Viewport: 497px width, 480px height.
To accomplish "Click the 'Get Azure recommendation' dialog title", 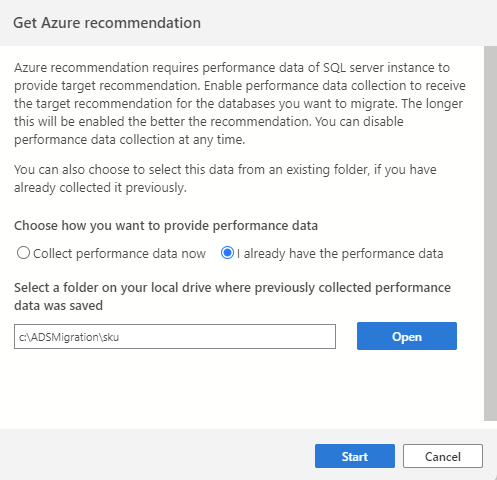I will (107, 23).
